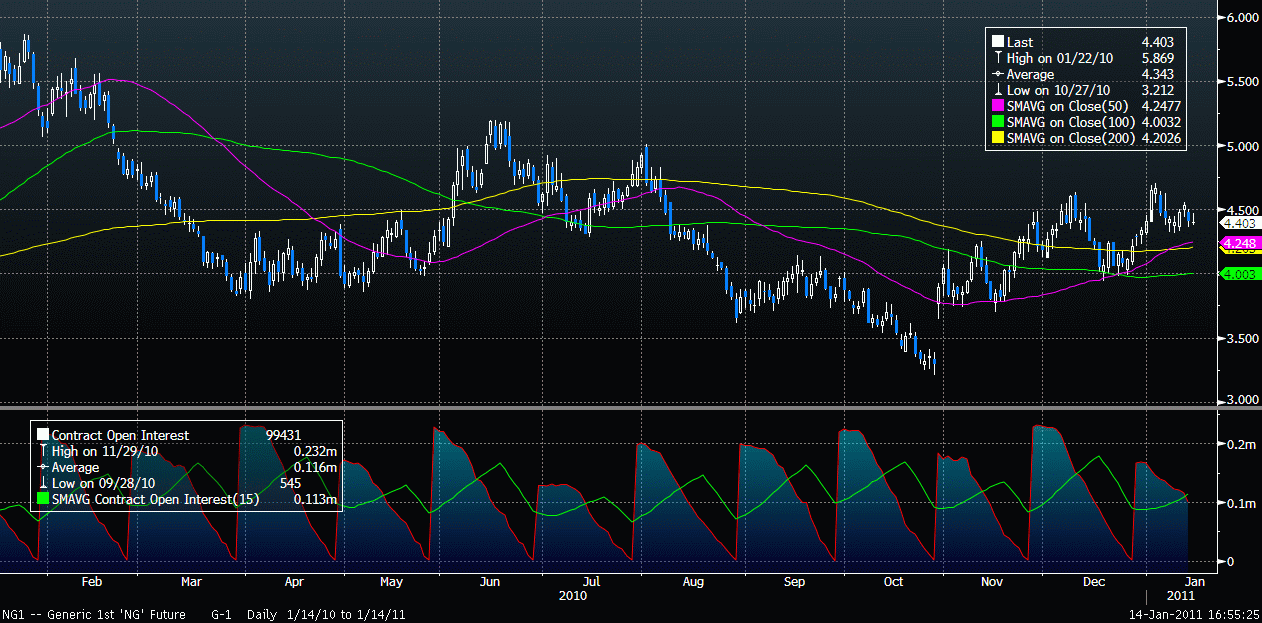Viewport: 1262px width, 623px height.
Task: Click the magenta 4.248 axis price tag
Action: (1240, 243)
